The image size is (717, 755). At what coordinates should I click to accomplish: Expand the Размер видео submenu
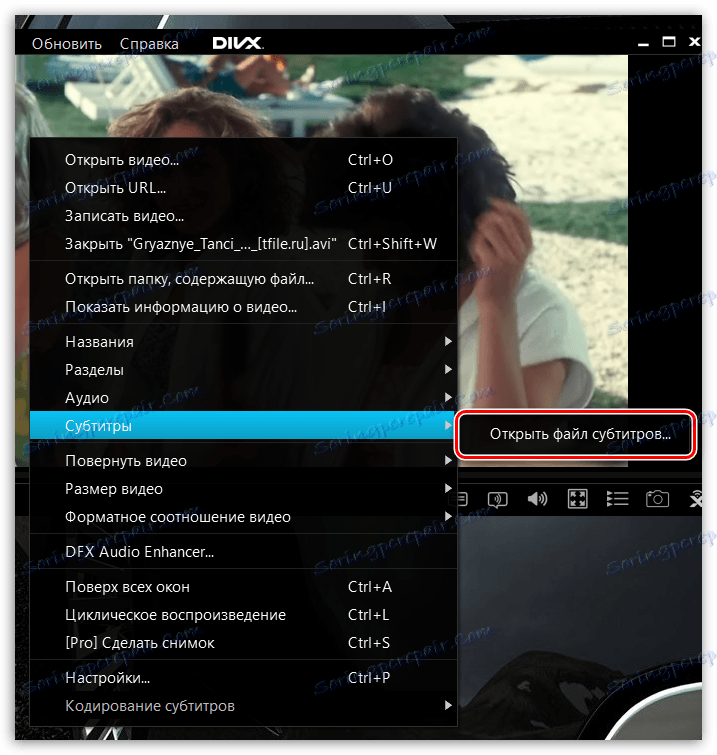point(243,489)
